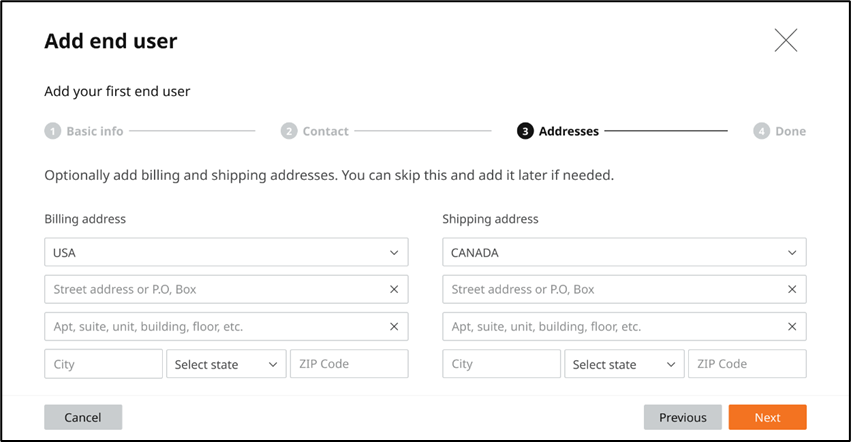Focus the billing City input field
This screenshot has width=851, height=442.
[x=103, y=364]
